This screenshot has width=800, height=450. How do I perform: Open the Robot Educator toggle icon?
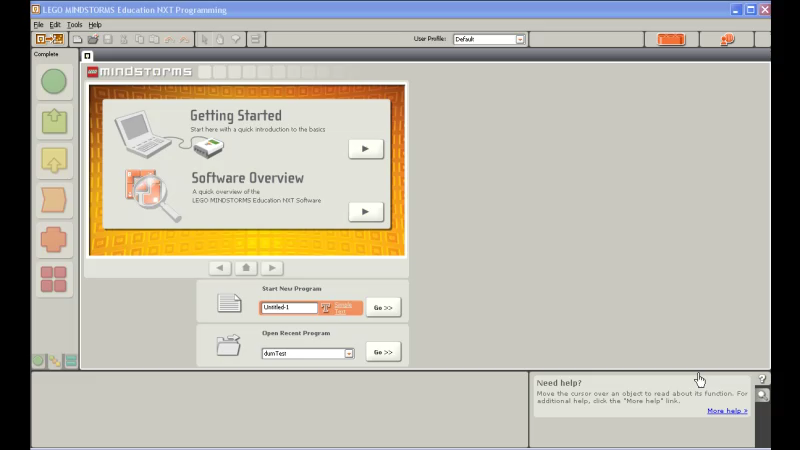pyautogui.click(x=49, y=39)
